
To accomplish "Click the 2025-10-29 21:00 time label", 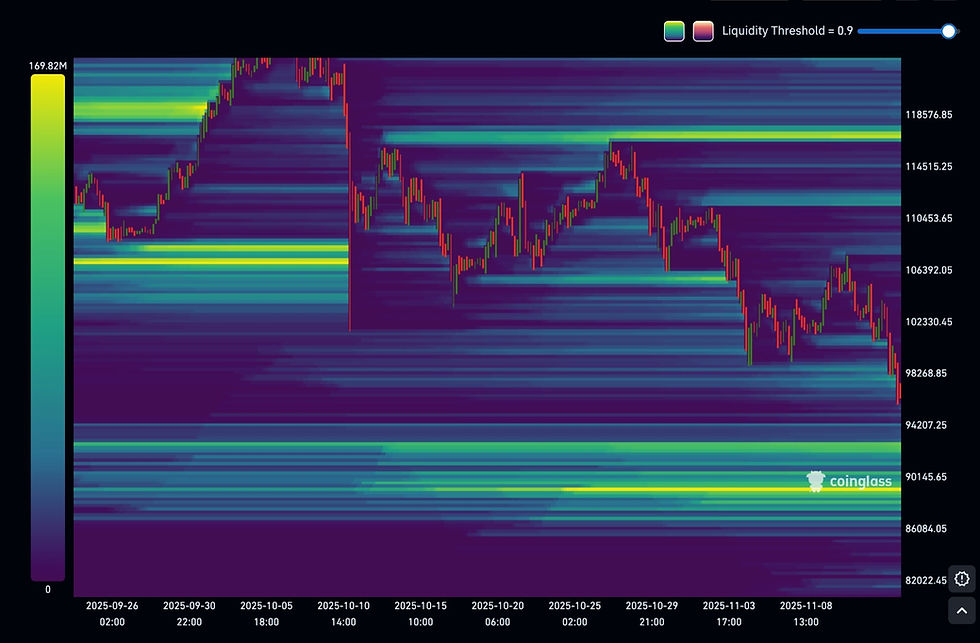I will [x=652, y=614].
